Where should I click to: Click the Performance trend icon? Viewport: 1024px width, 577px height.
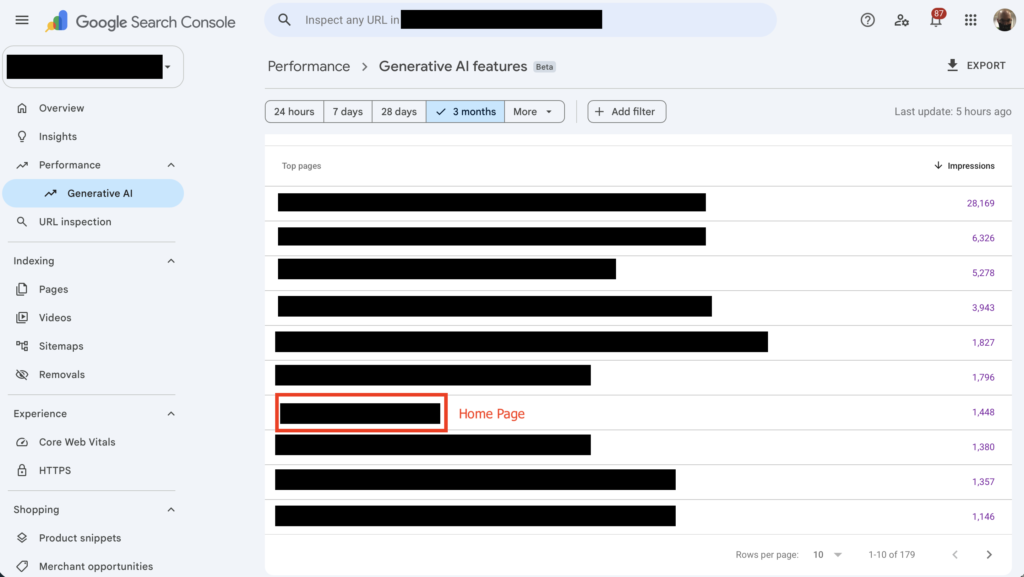pos(22,165)
